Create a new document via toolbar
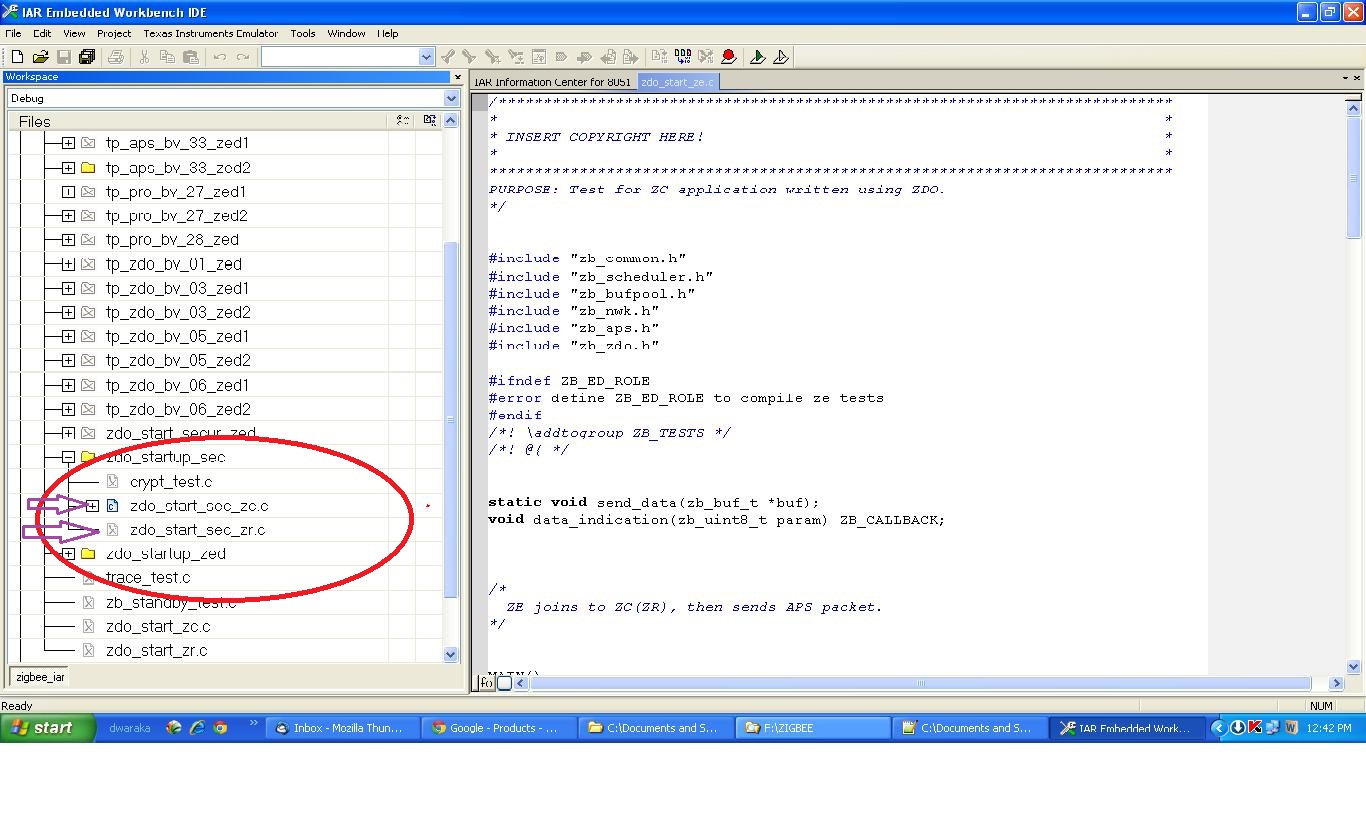 coord(17,57)
